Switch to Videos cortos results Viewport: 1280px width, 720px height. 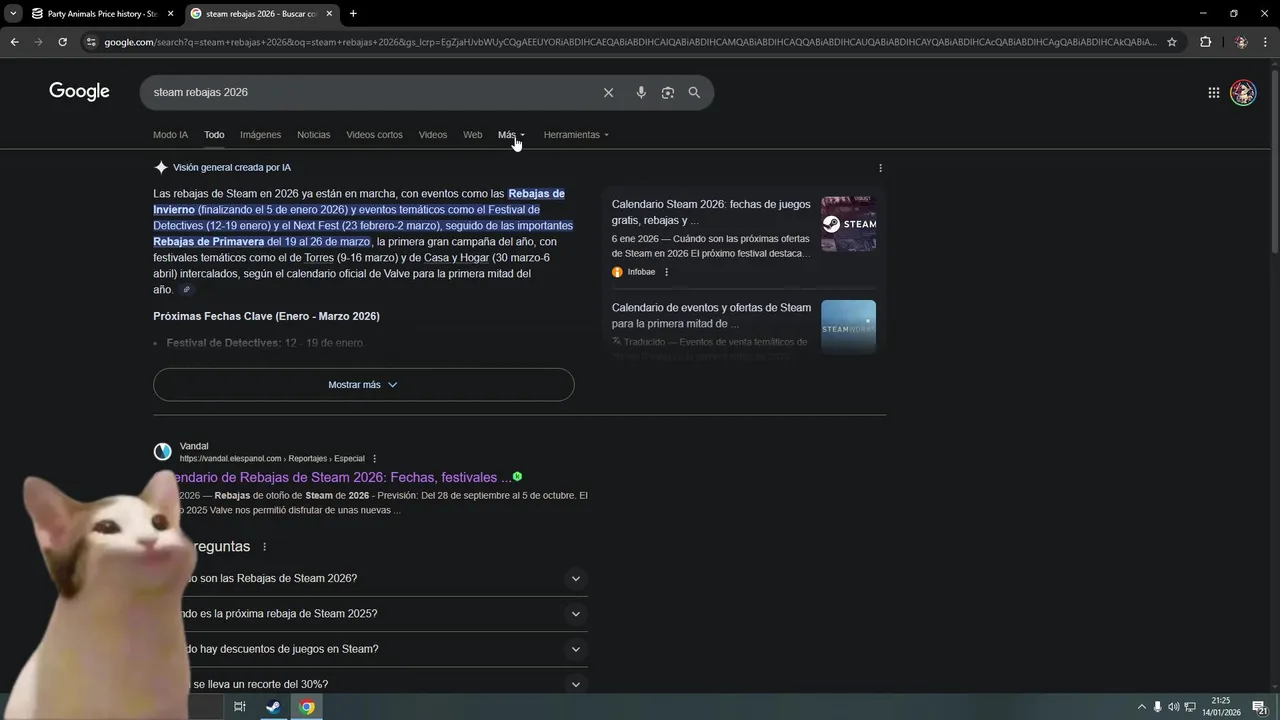(374, 135)
